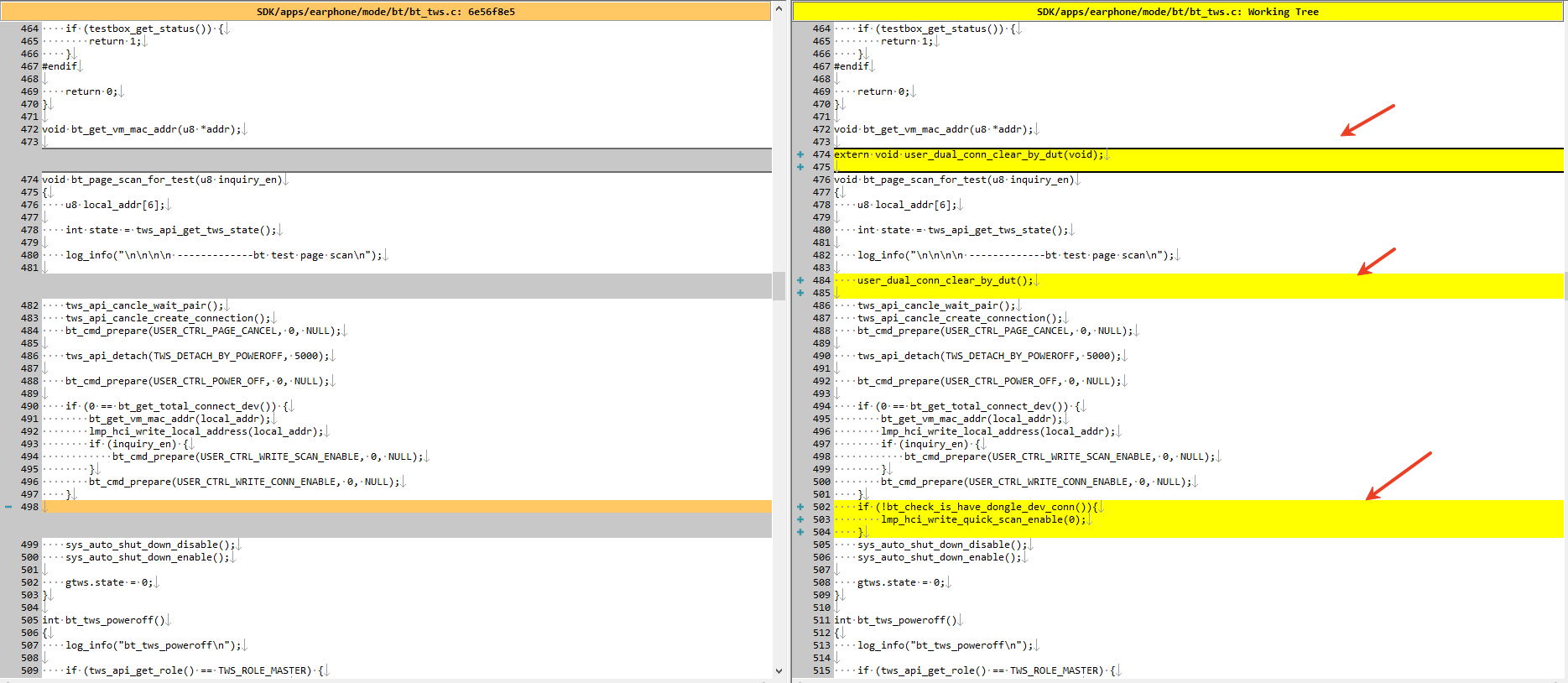
Task: Click left-pane line 482 'tws_api_cancle_wait_pair();'
Action: pos(145,305)
